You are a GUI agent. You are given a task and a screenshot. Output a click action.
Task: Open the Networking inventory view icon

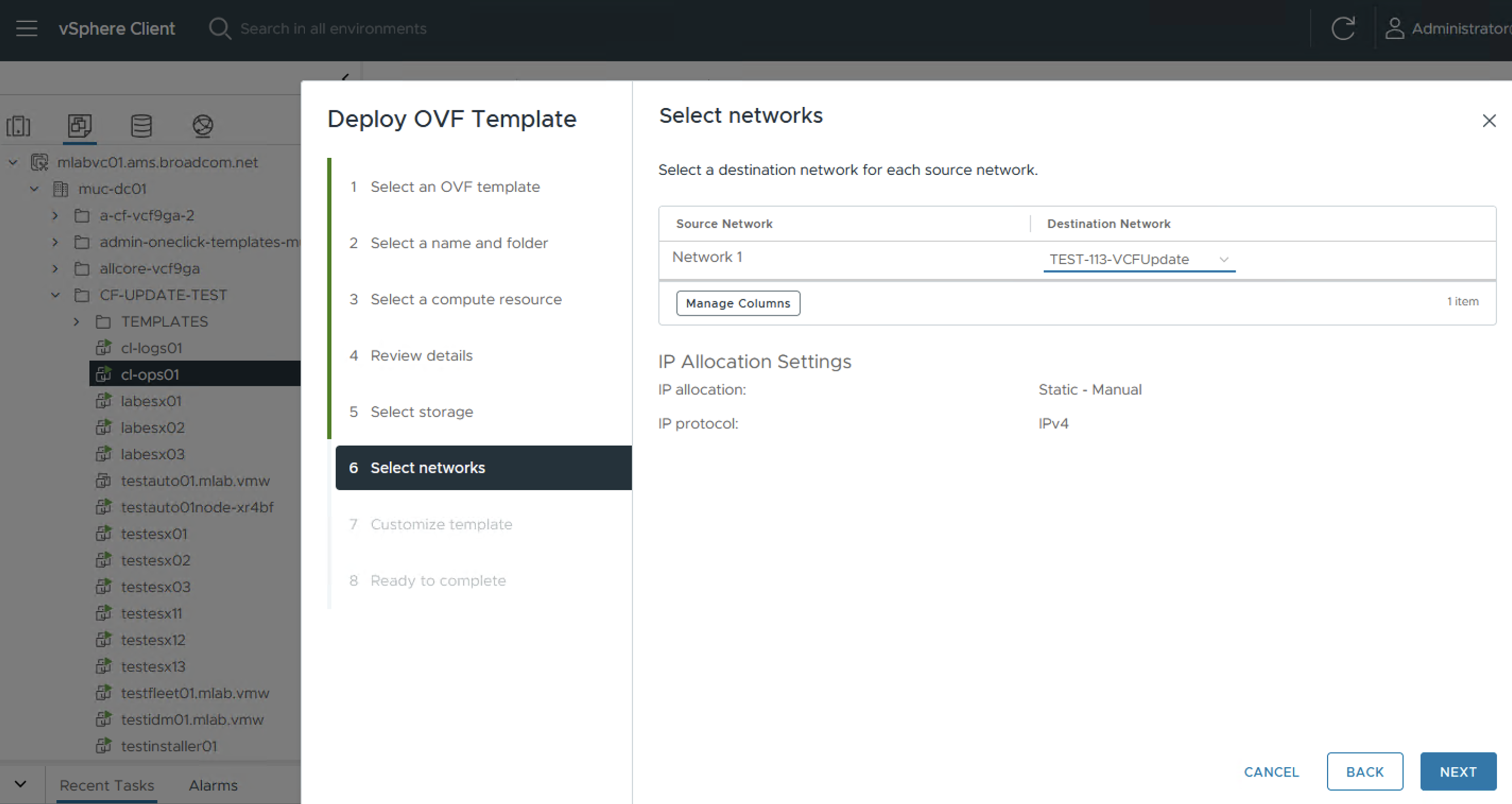click(x=202, y=126)
